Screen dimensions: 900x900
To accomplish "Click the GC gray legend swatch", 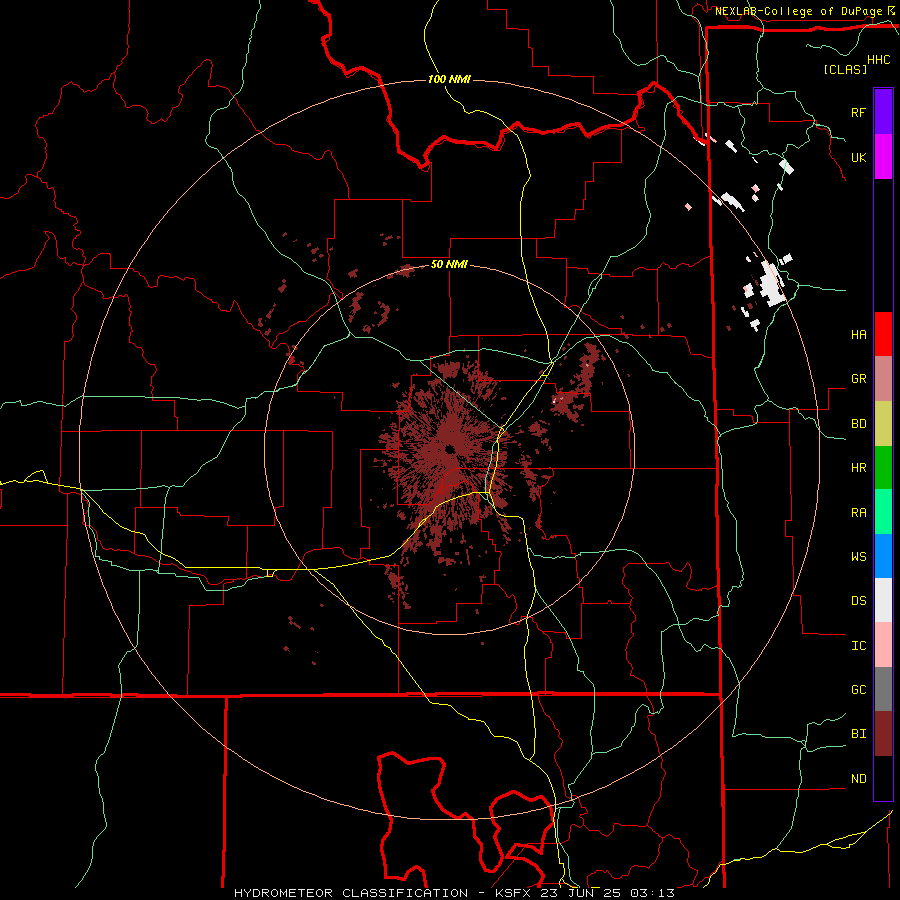I will (883, 689).
